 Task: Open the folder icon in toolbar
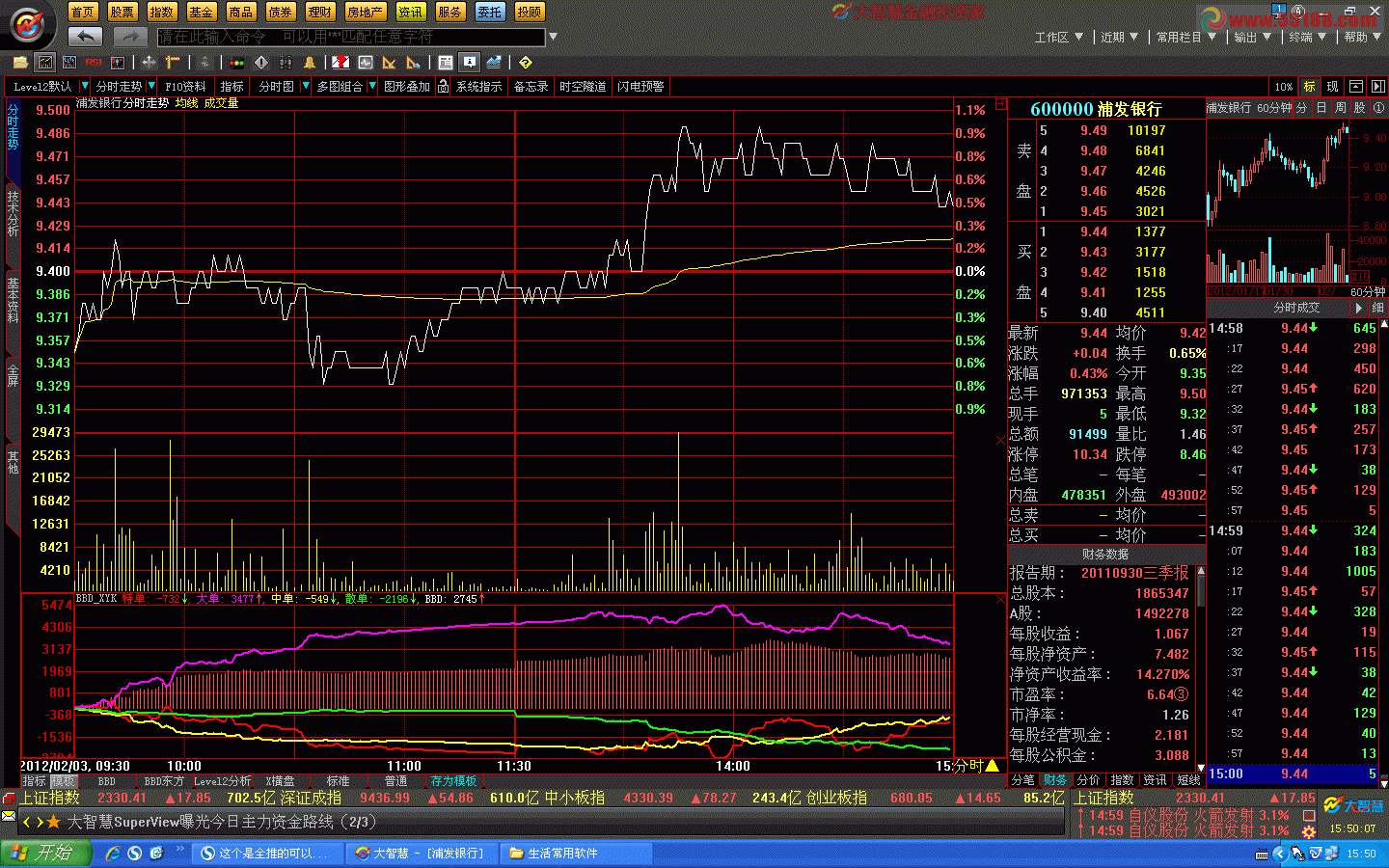(x=19, y=63)
